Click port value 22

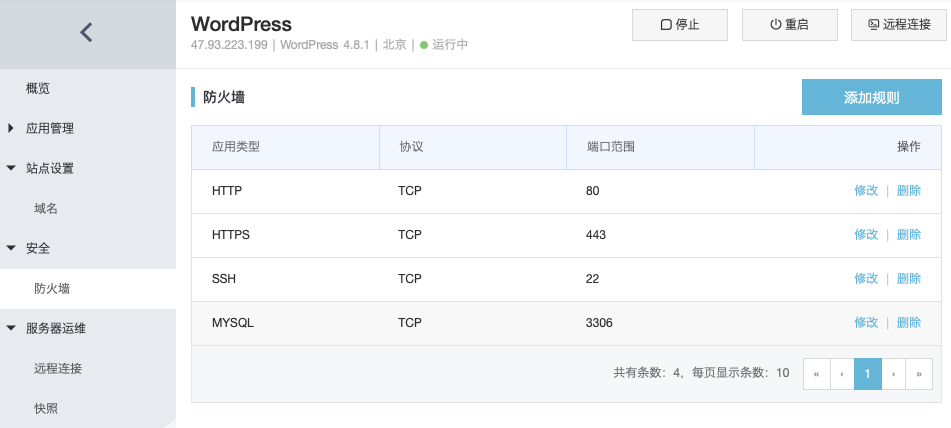[x=593, y=279]
